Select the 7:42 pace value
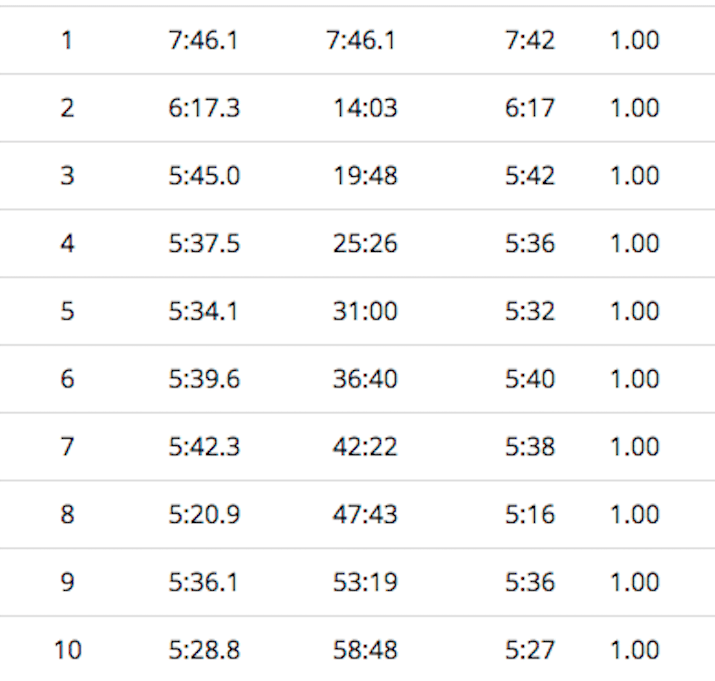Viewport: 715px width, 681px height. pyautogui.click(x=530, y=40)
